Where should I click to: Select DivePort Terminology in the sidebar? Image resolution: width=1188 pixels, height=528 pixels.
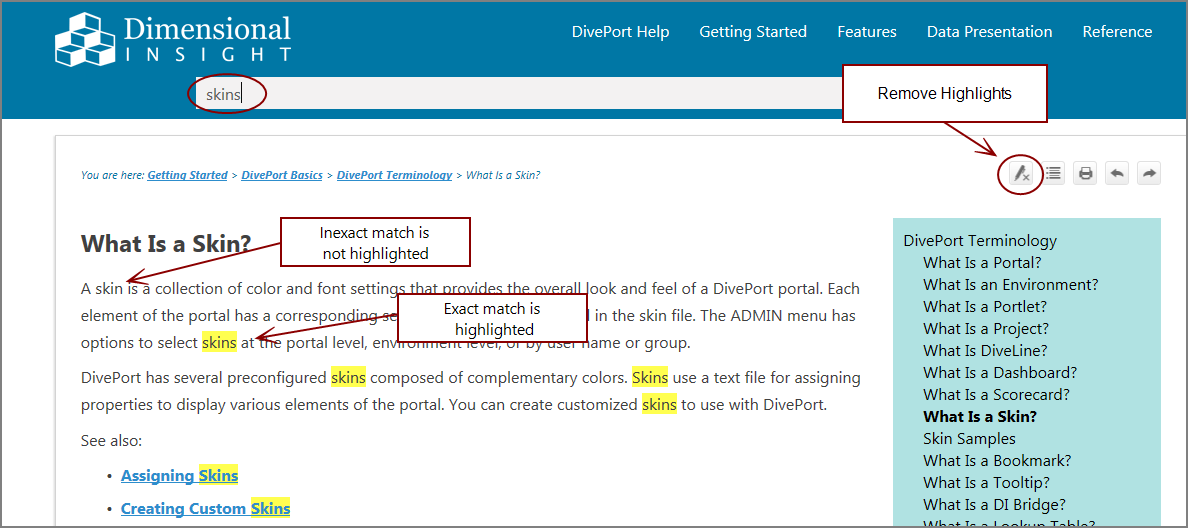coord(980,241)
